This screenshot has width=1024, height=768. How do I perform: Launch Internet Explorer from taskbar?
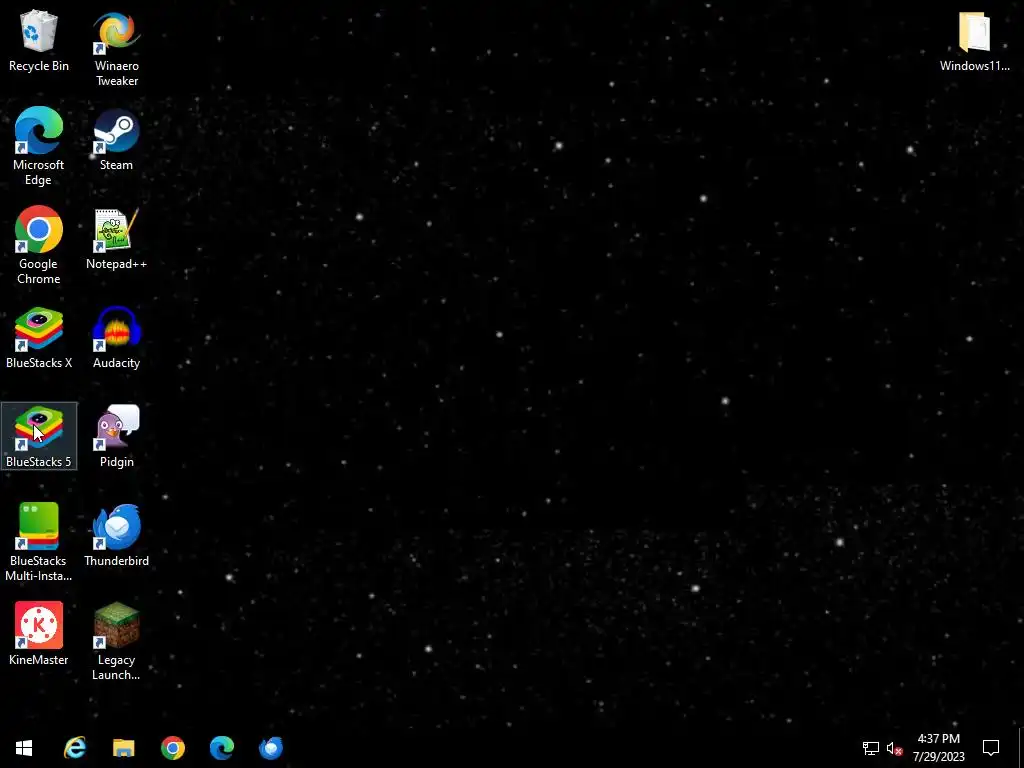(75, 748)
